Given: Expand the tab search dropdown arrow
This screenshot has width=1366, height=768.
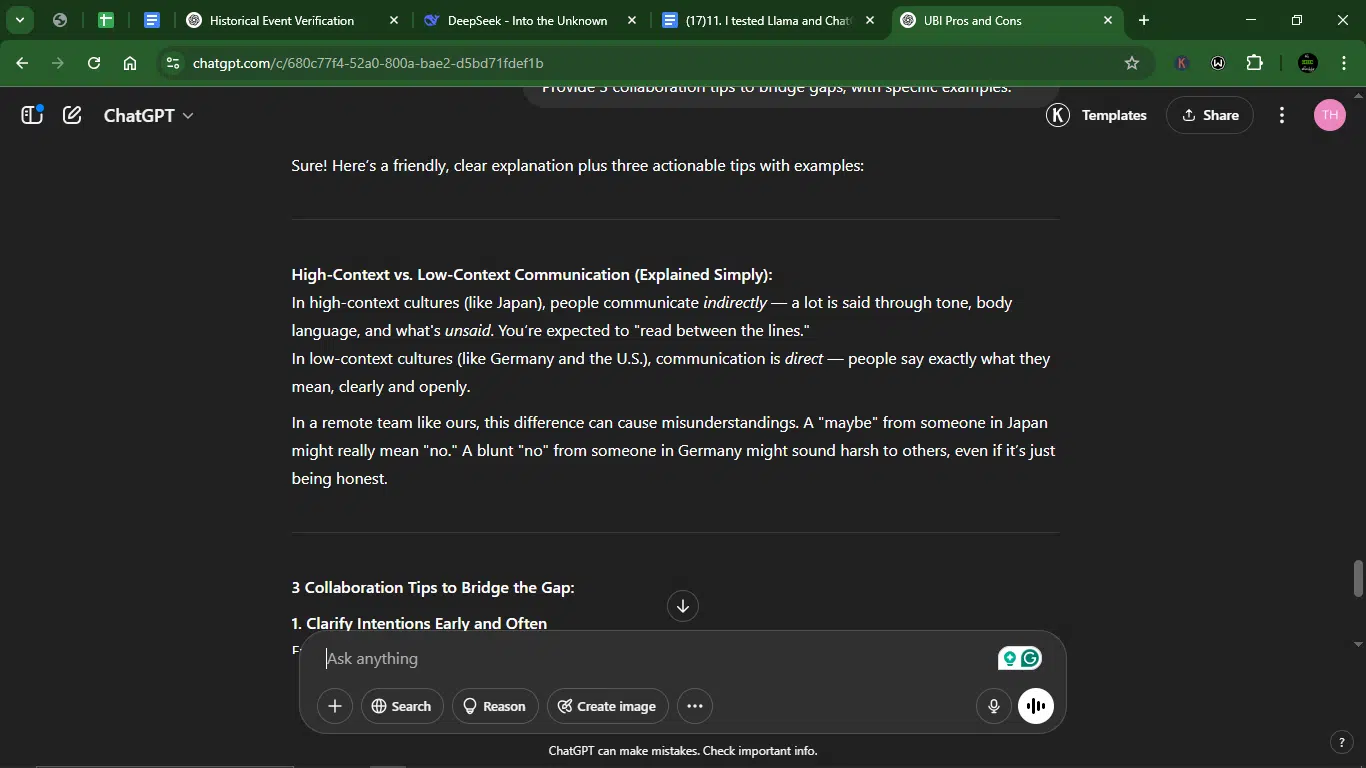Looking at the screenshot, I should click(19, 20).
